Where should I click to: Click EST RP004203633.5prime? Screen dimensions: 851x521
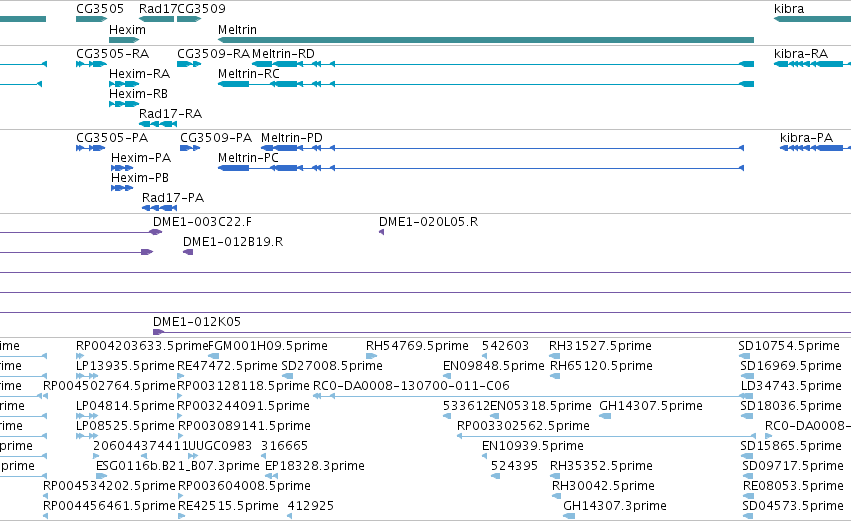point(142,346)
